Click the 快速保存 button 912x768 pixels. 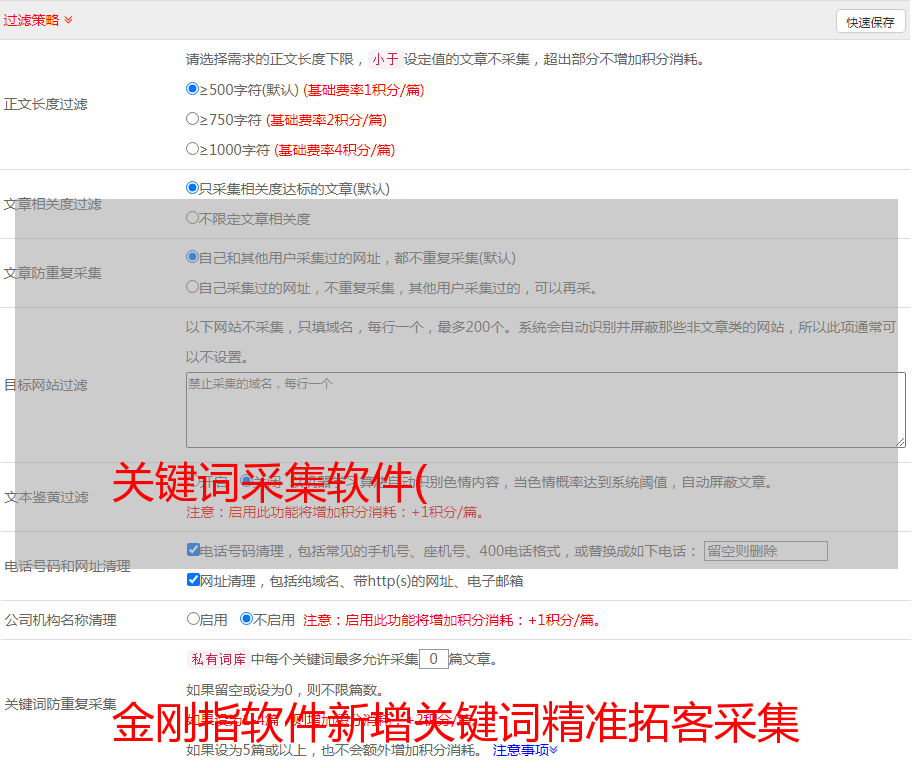coord(870,22)
